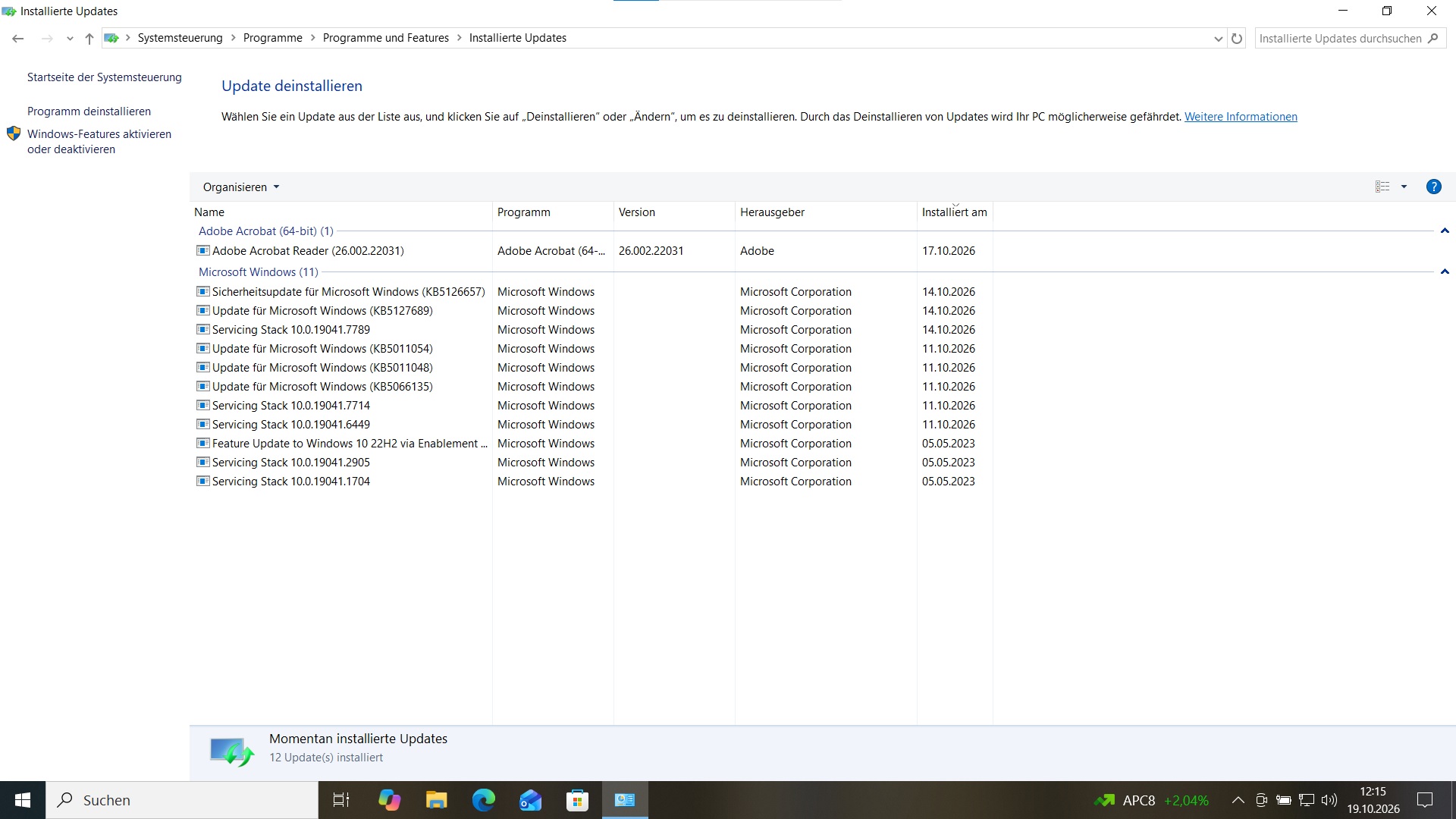
Task: Open the Organisieren dropdown
Action: click(241, 187)
